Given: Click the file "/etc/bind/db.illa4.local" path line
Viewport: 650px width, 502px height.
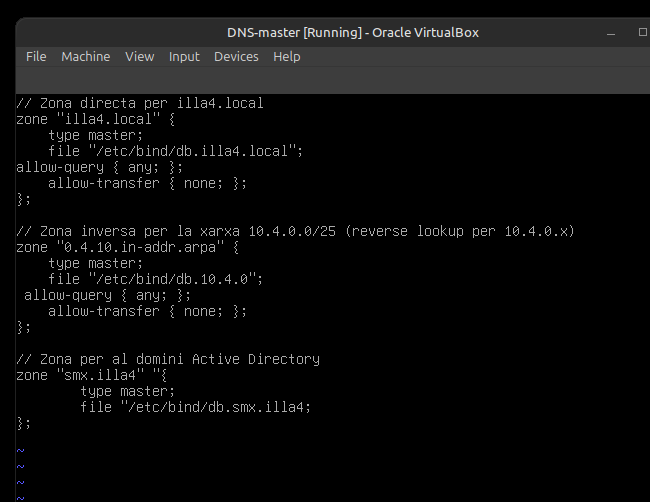Looking at the screenshot, I should click(x=175, y=151).
